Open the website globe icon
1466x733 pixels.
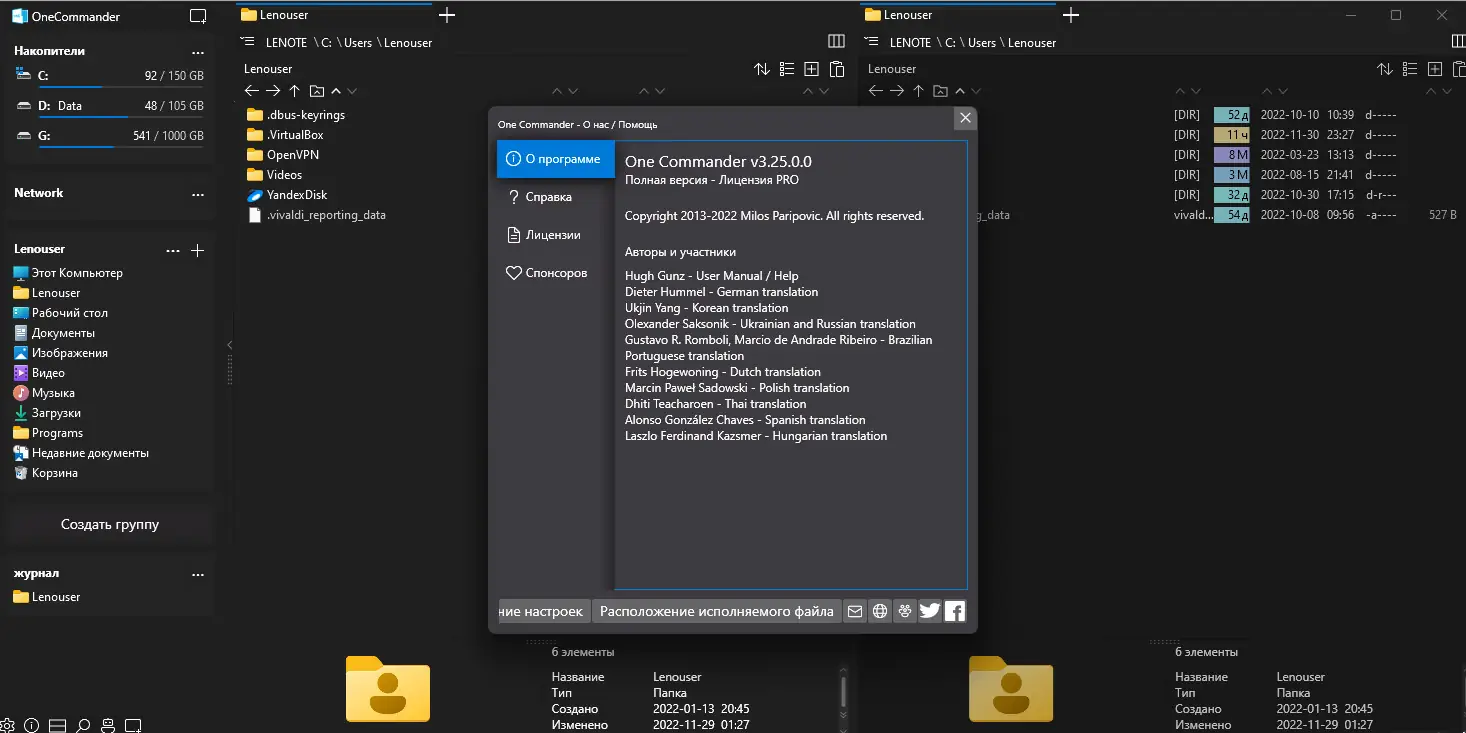[x=880, y=611]
